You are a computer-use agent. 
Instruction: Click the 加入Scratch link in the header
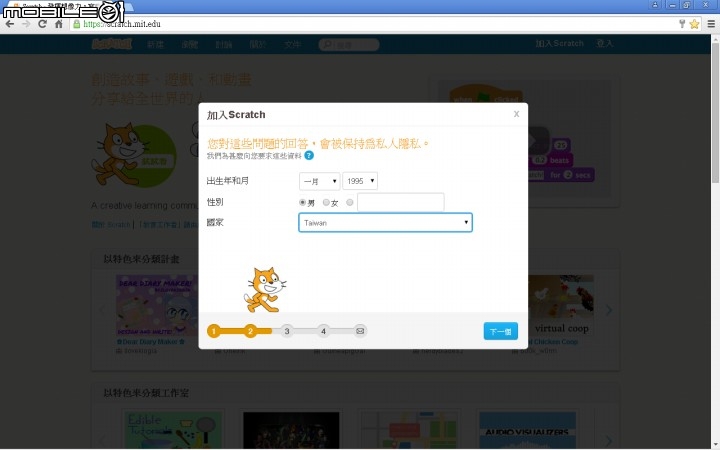[559, 44]
